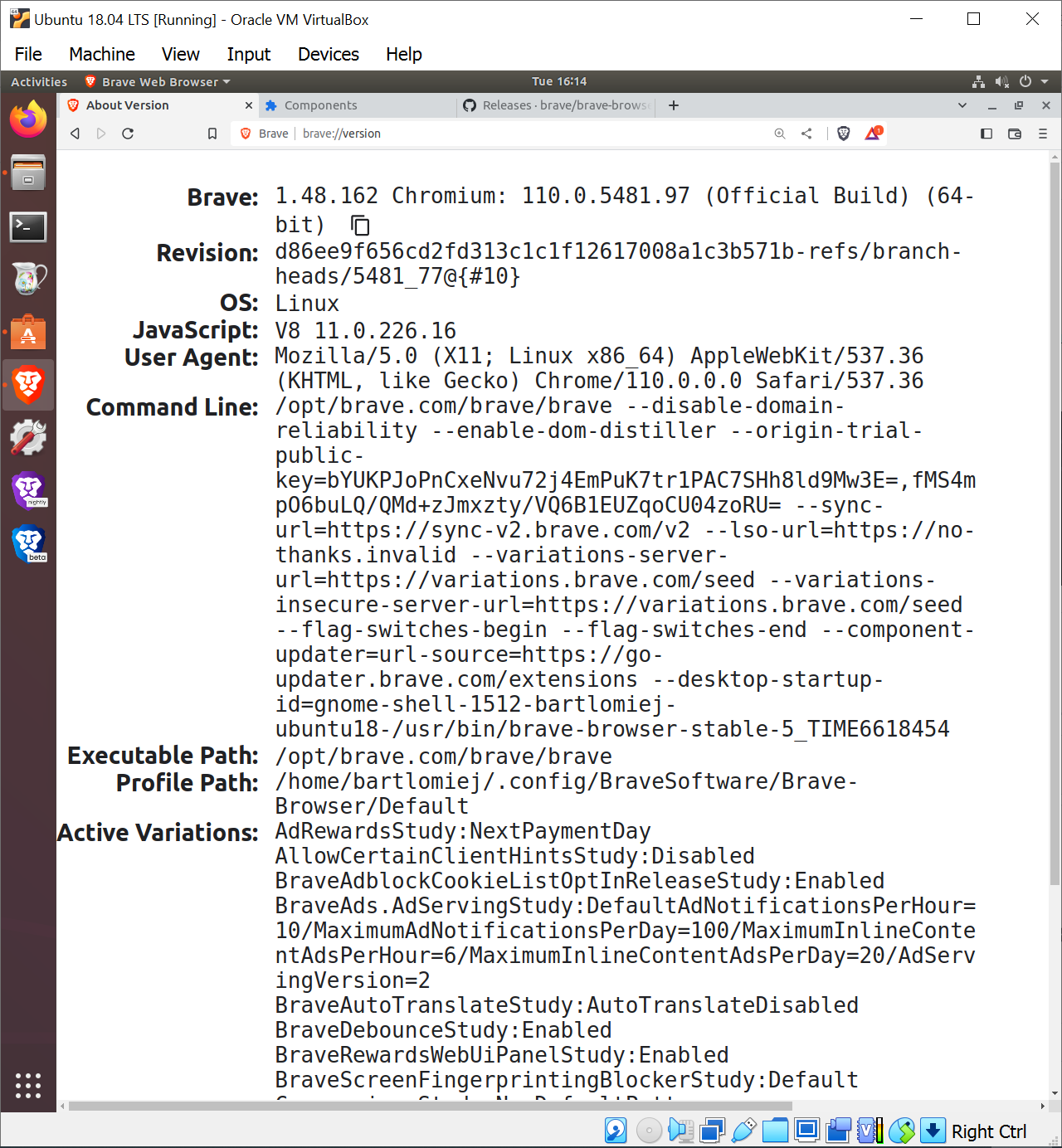Open the Devices menu
The width and height of the screenshot is (1062, 1148).
pos(328,54)
